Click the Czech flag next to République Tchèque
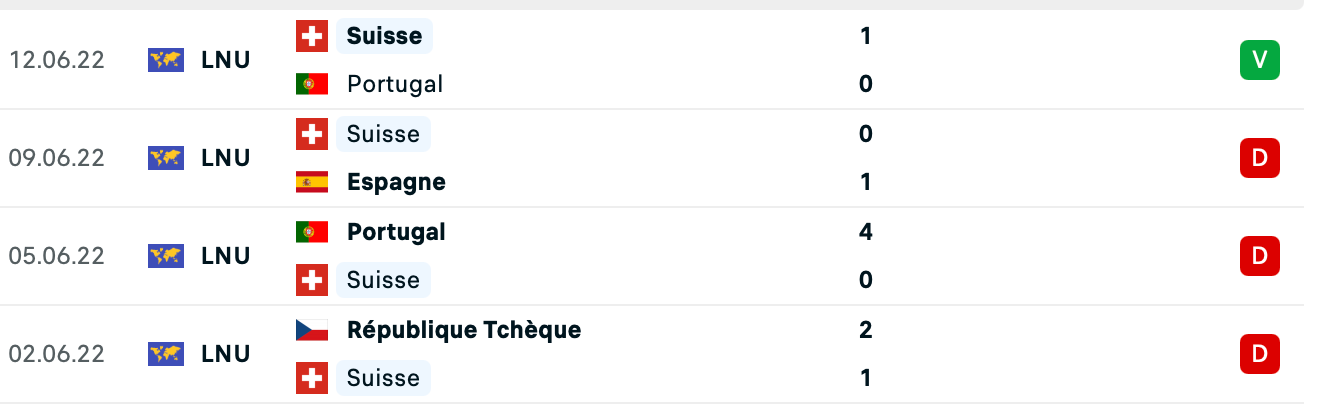Screen dimensions: 1324x404 point(312,329)
